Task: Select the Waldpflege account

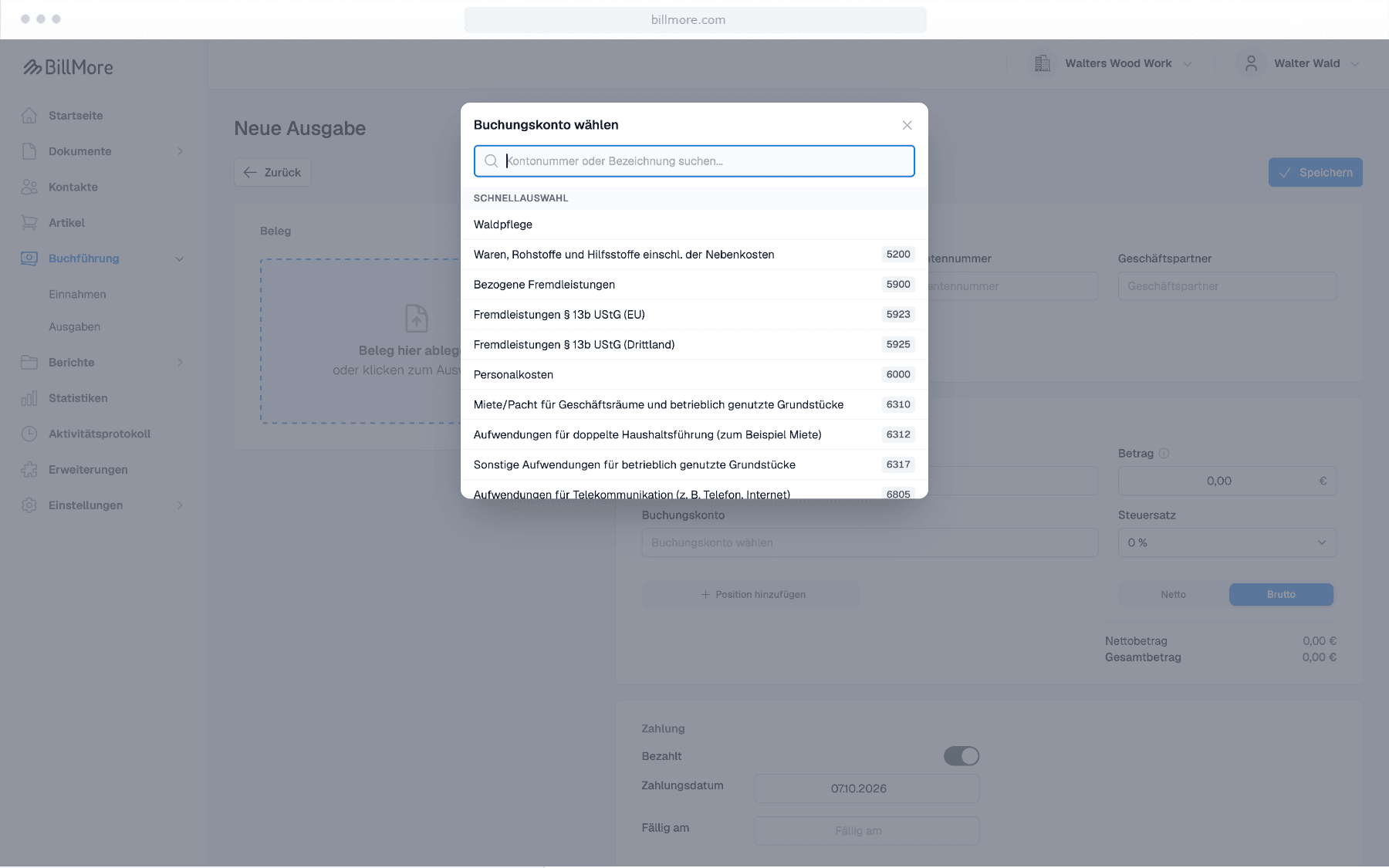Action: (x=694, y=225)
